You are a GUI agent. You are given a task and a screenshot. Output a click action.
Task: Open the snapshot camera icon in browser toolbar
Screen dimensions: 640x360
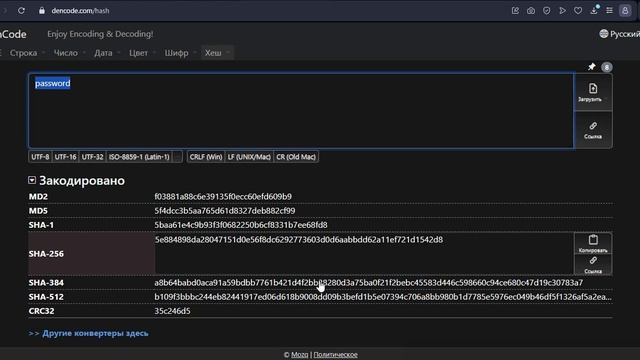pyautogui.click(x=531, y=11)
